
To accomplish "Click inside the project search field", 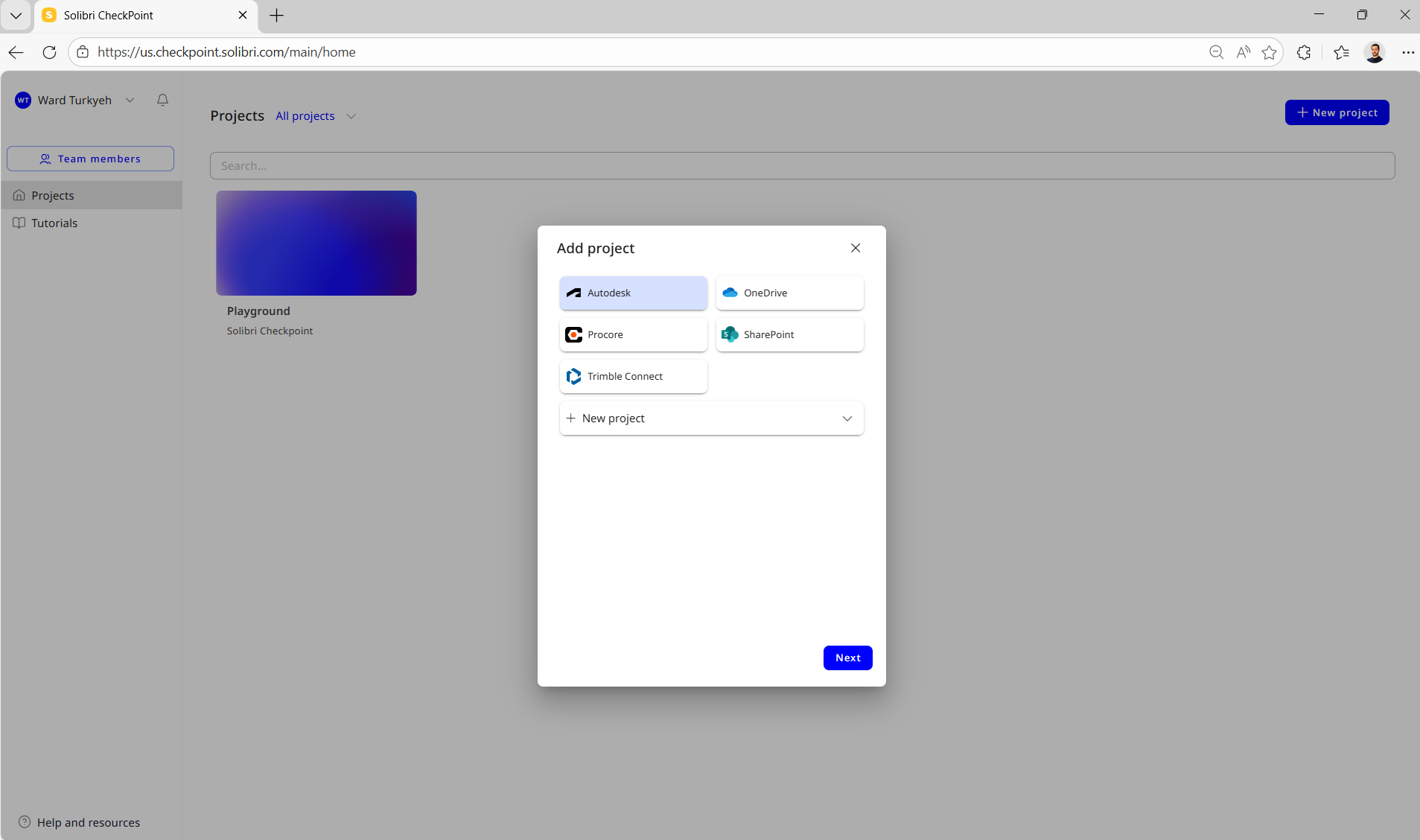I will [x=521, y=165].
